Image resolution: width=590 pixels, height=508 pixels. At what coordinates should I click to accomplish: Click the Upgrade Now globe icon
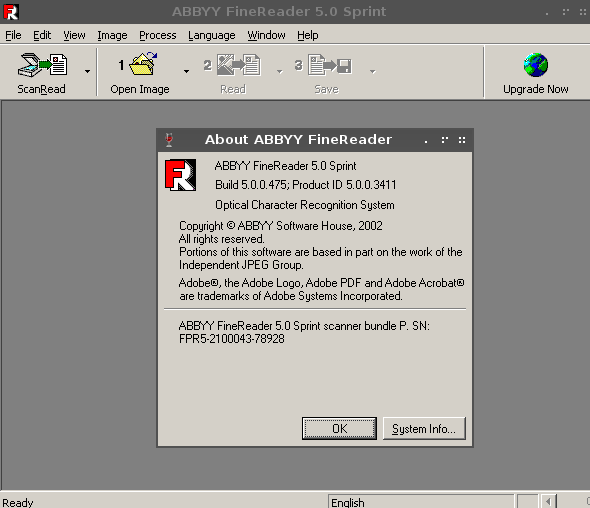[536, 65]
